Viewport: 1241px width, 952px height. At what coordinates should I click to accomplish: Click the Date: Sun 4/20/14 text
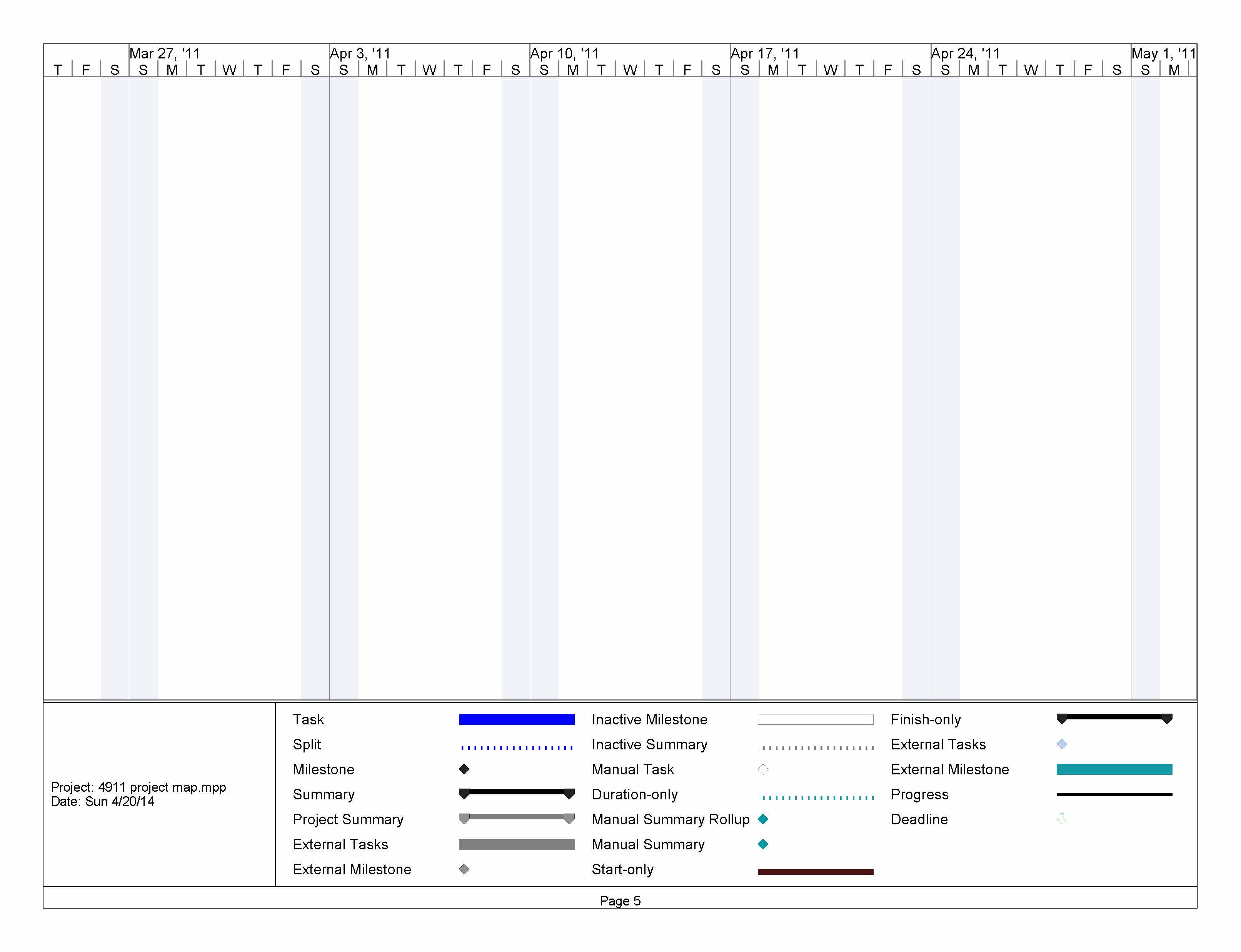(103, 801)
